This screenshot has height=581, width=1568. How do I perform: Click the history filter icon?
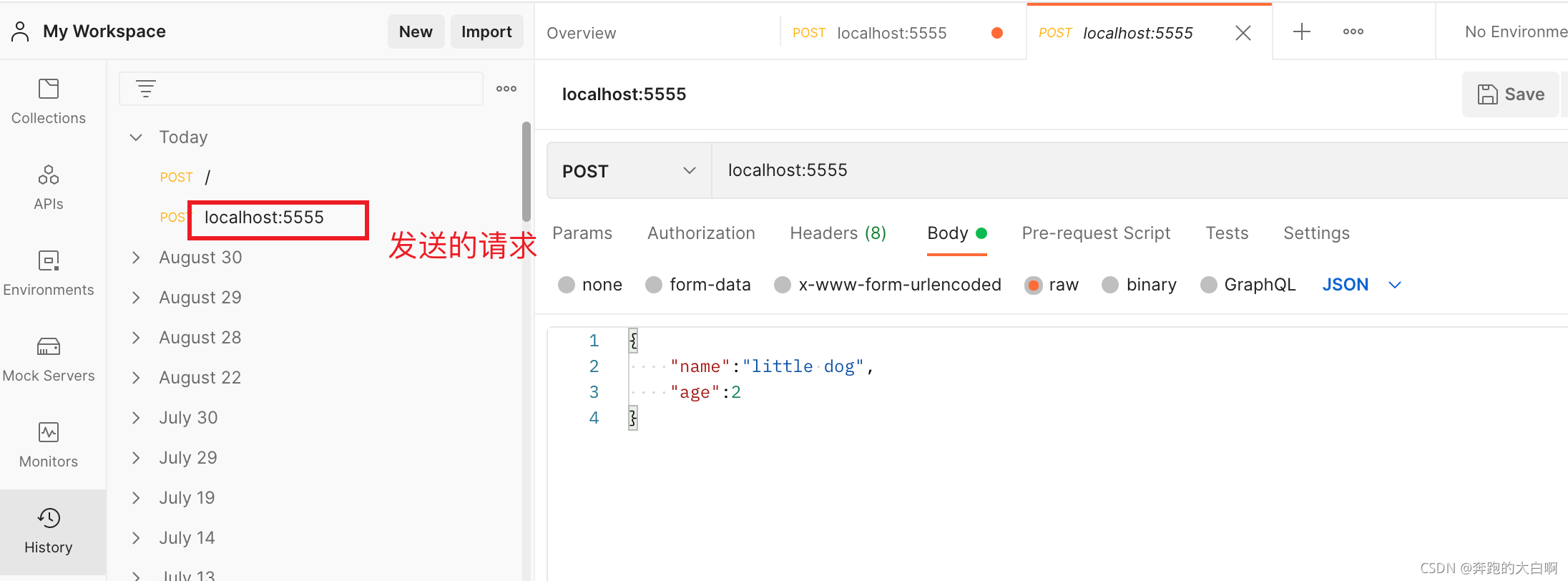point(146,89)
